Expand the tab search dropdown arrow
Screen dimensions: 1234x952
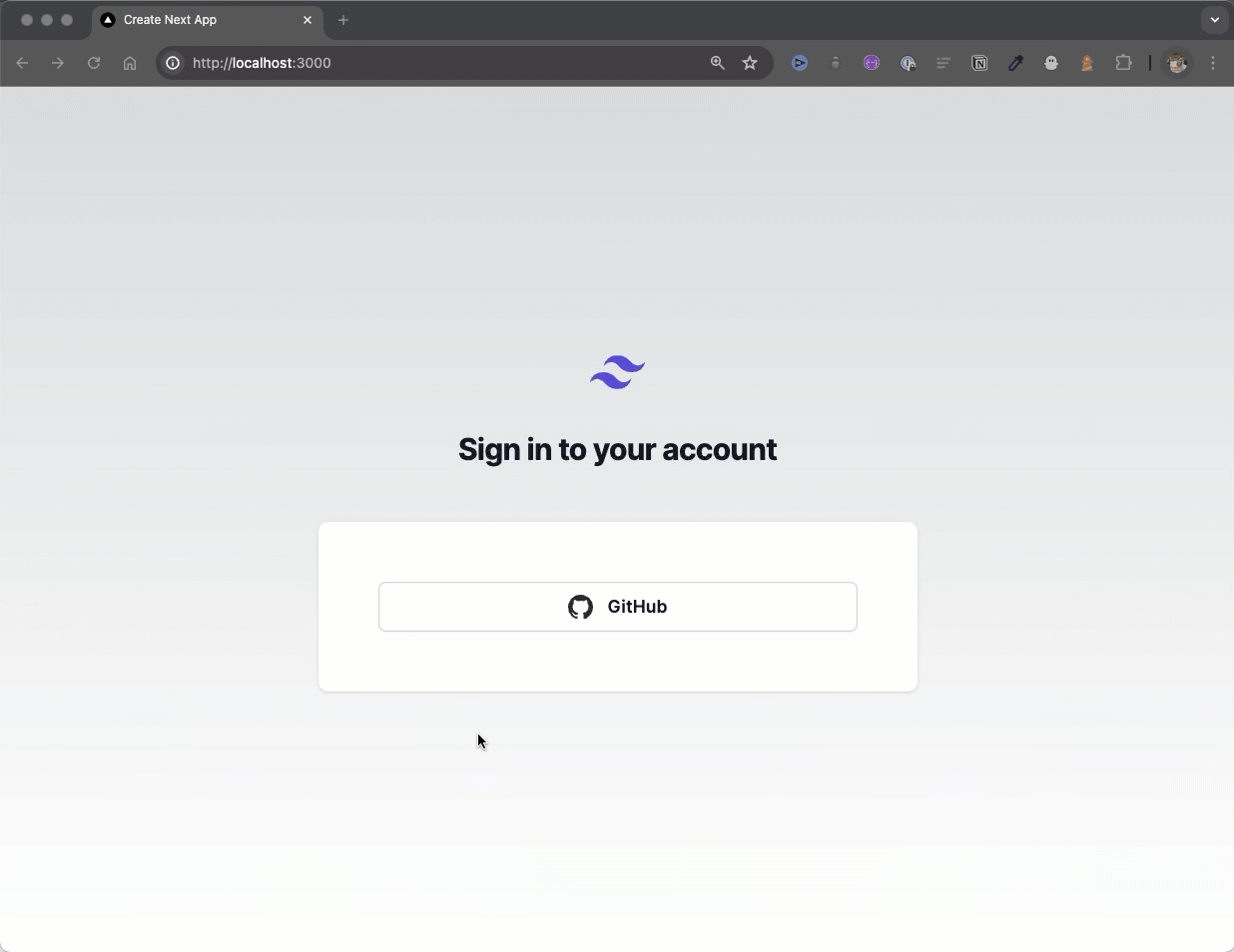[1214, 20]
